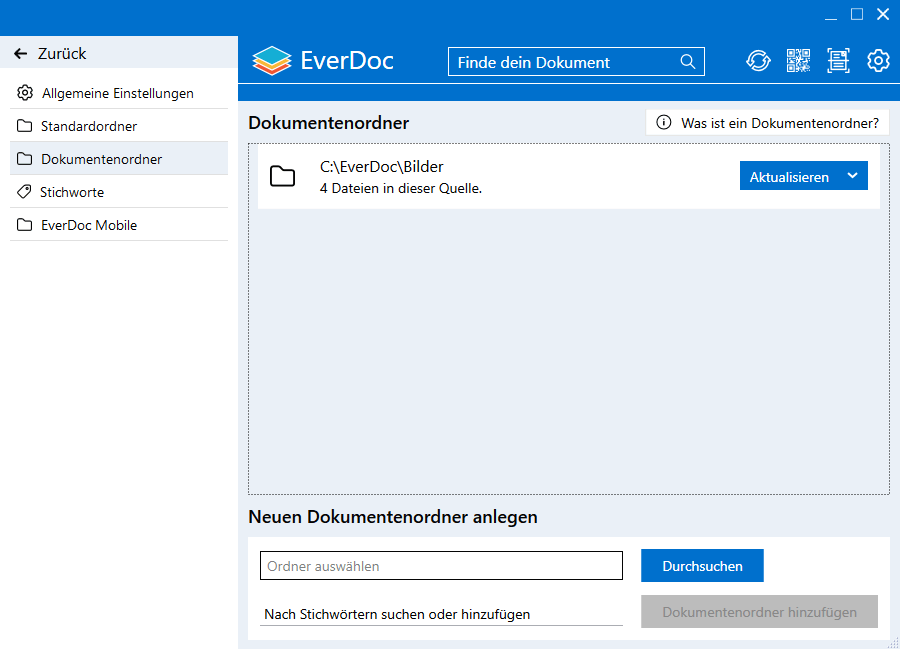The width and height of the screenshot is (900, 650).
Task: Open settings via the gear icon
Action: point(878,60)
